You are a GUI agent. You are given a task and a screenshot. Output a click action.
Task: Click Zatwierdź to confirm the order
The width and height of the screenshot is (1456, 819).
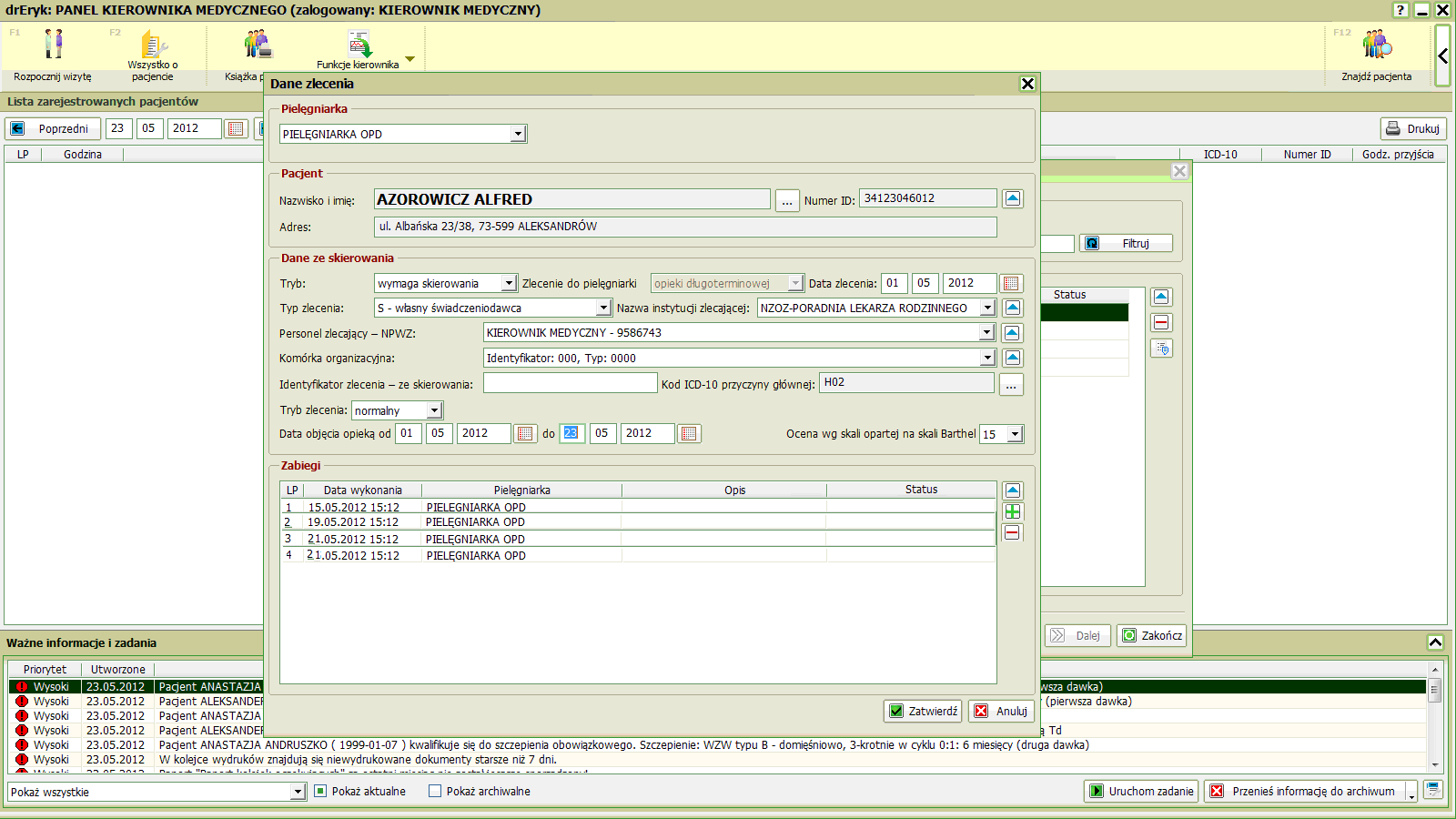pos(923,711)
